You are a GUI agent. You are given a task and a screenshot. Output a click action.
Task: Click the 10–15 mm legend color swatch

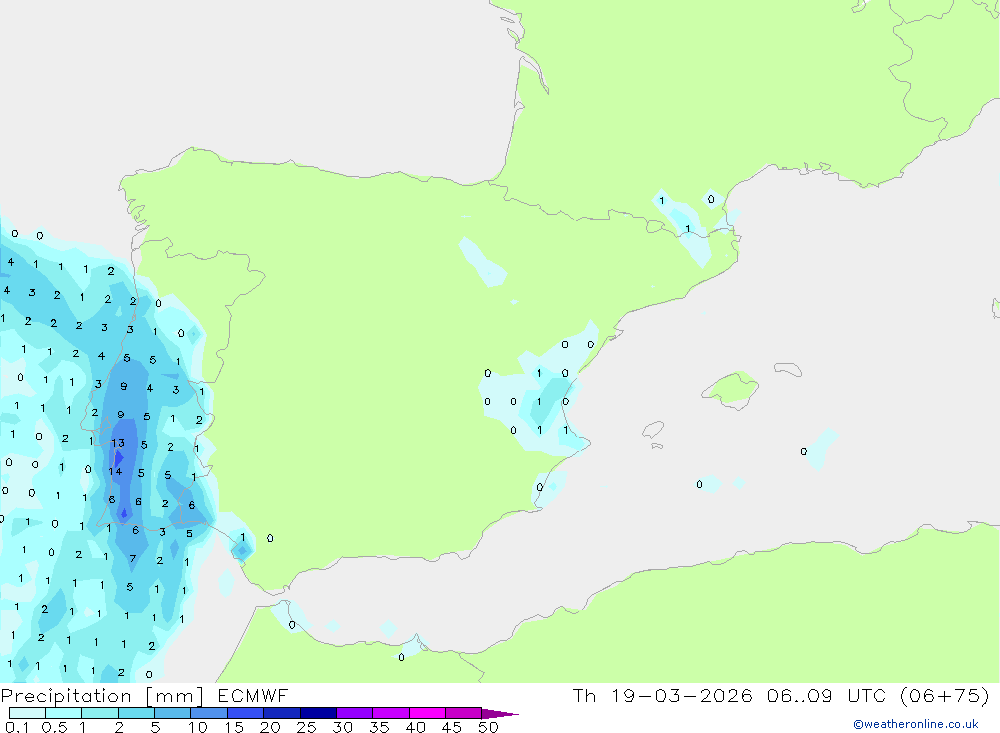(x=209, y=713)
